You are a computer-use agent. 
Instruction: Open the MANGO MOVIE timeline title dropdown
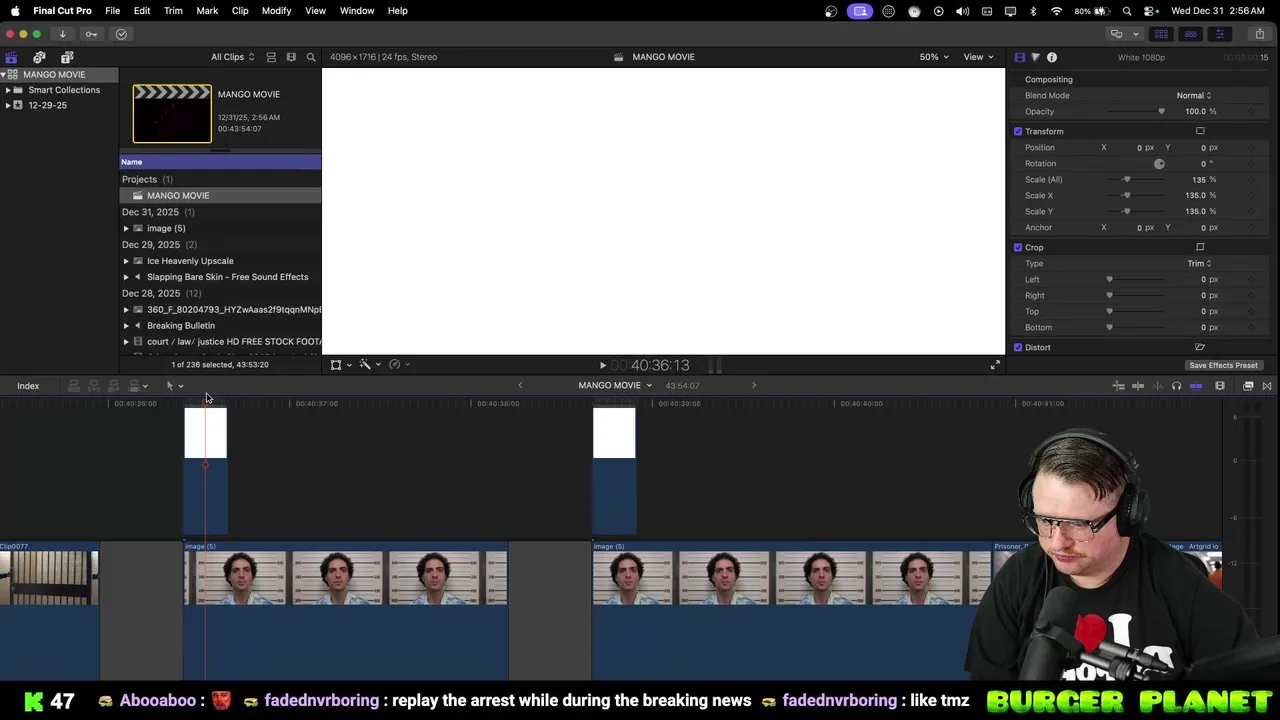(615, 386)
